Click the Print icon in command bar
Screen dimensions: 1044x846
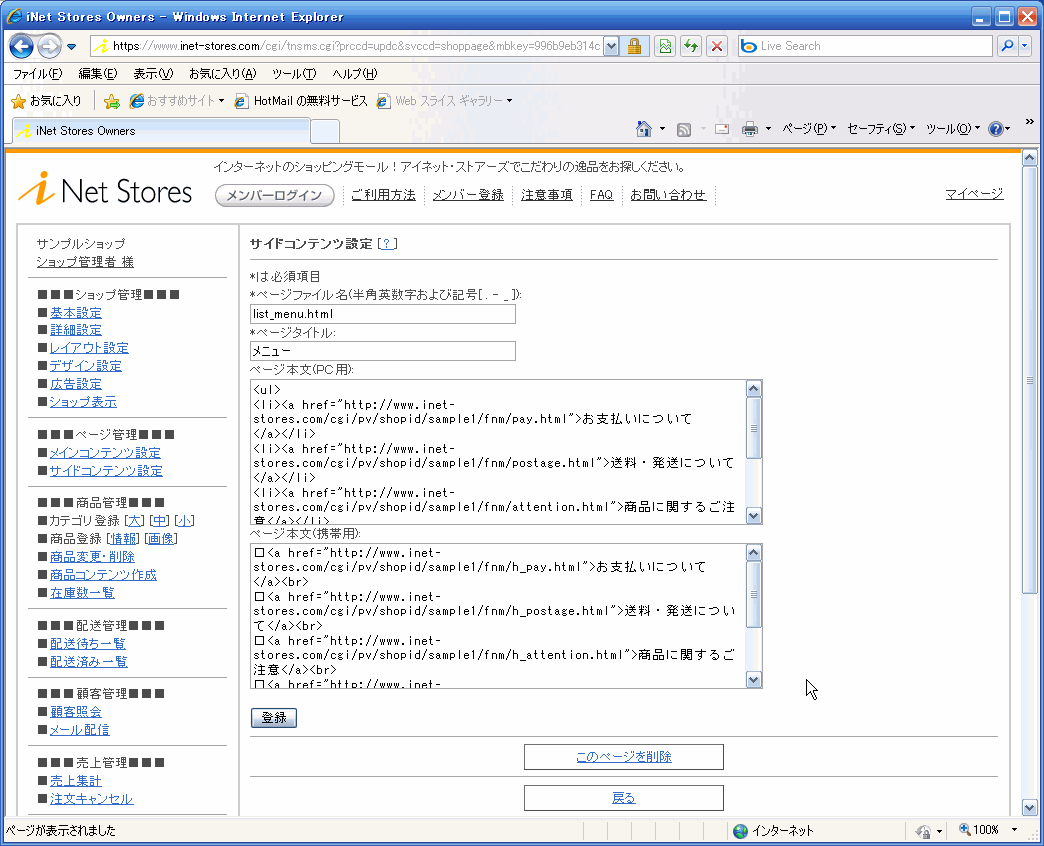[749, 129]
